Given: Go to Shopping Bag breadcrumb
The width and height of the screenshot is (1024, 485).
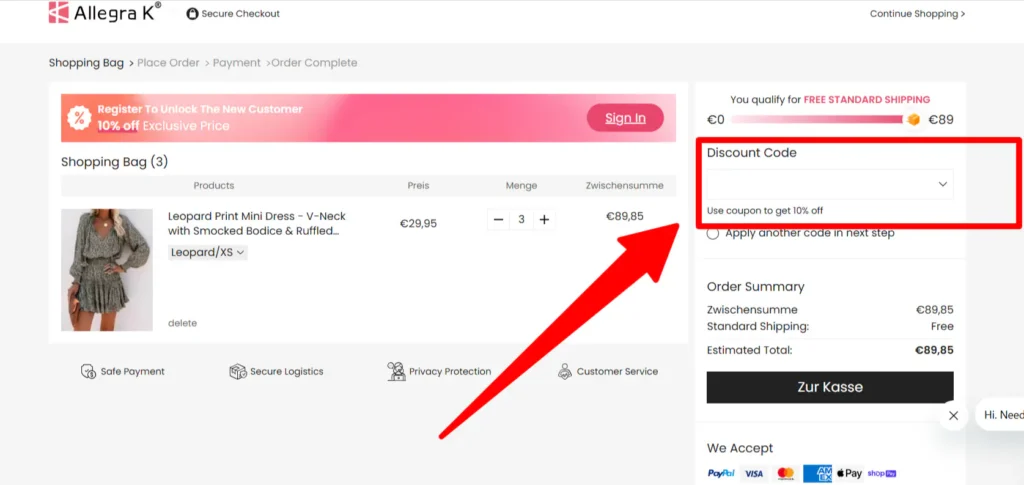Looking at the screenshot, I should 86,63.
